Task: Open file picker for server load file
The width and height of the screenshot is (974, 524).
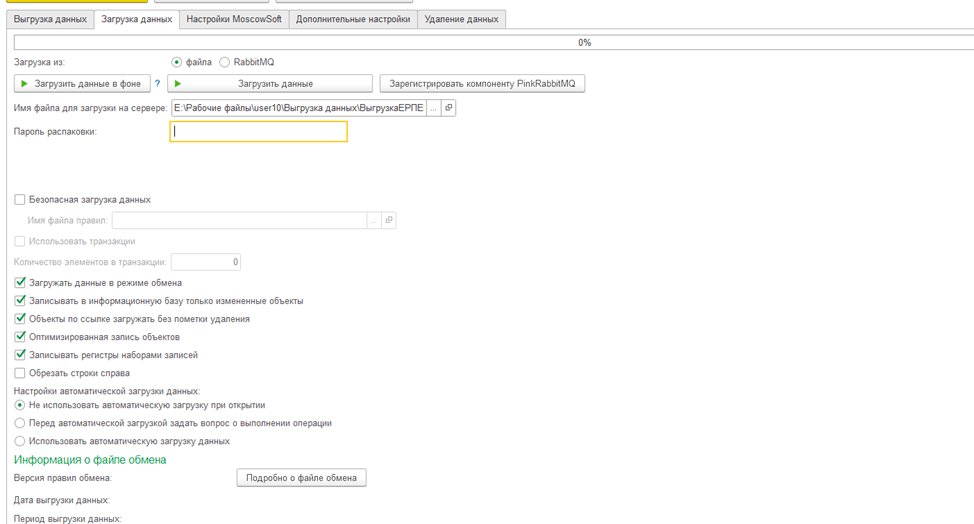Action: point(433,108)
